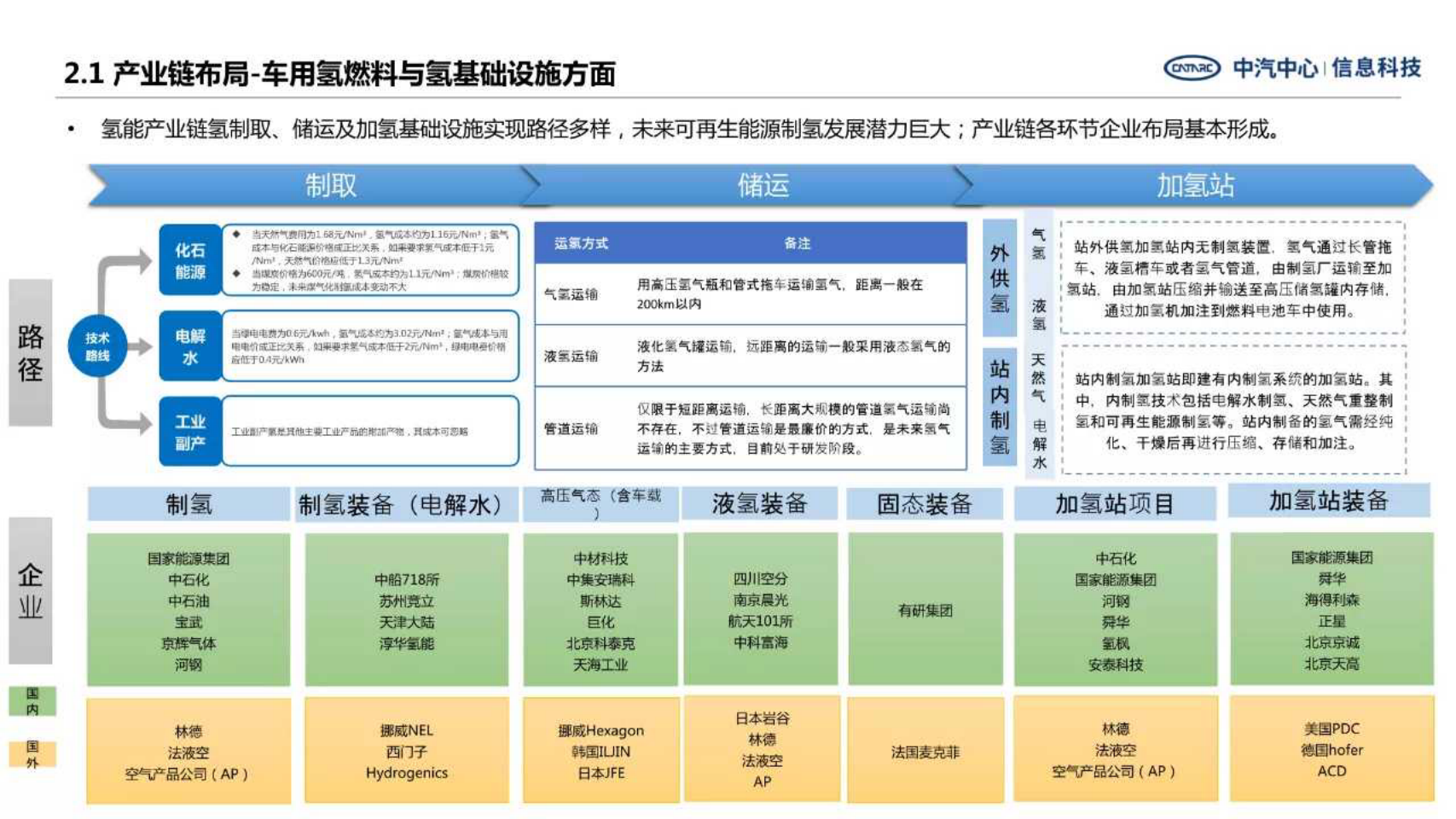
Task: Select the 绿电电费 description for 电解水
Action: 369,346
